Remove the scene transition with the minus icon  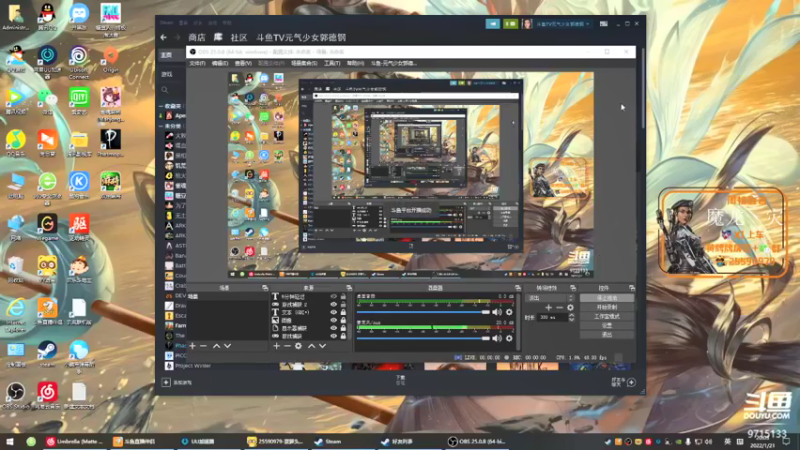pyautogui.click(x=559, y=307)
